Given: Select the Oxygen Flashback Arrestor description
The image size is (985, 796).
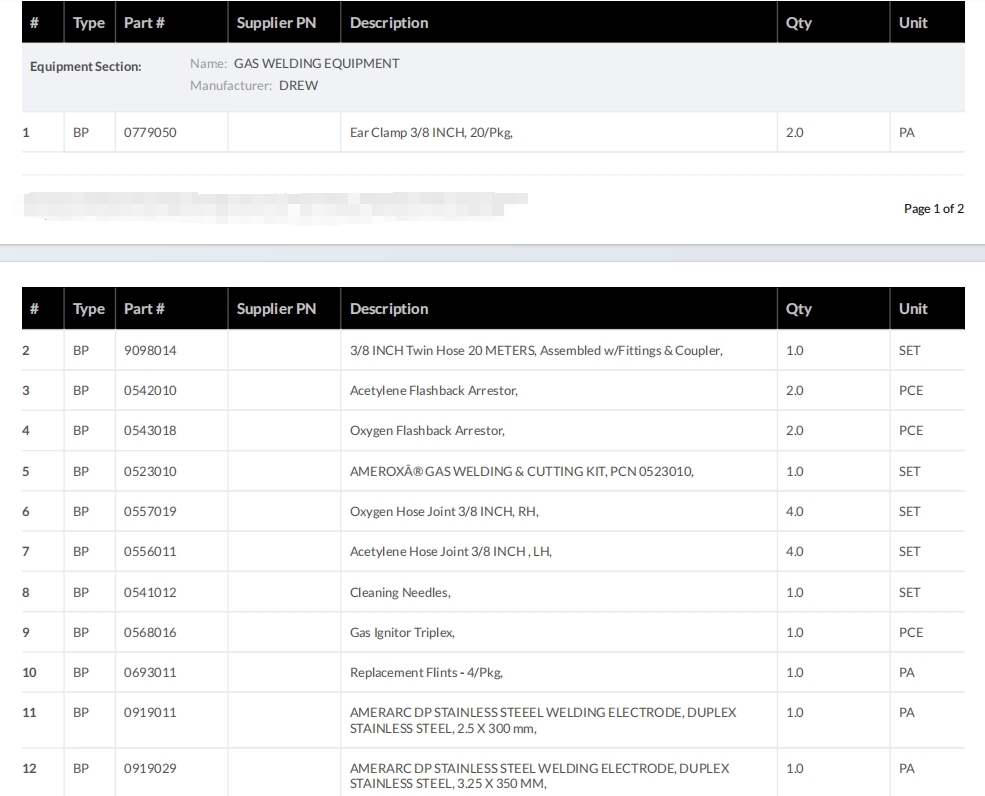Looking at the screenshot, I should click(x=427, y=431).
